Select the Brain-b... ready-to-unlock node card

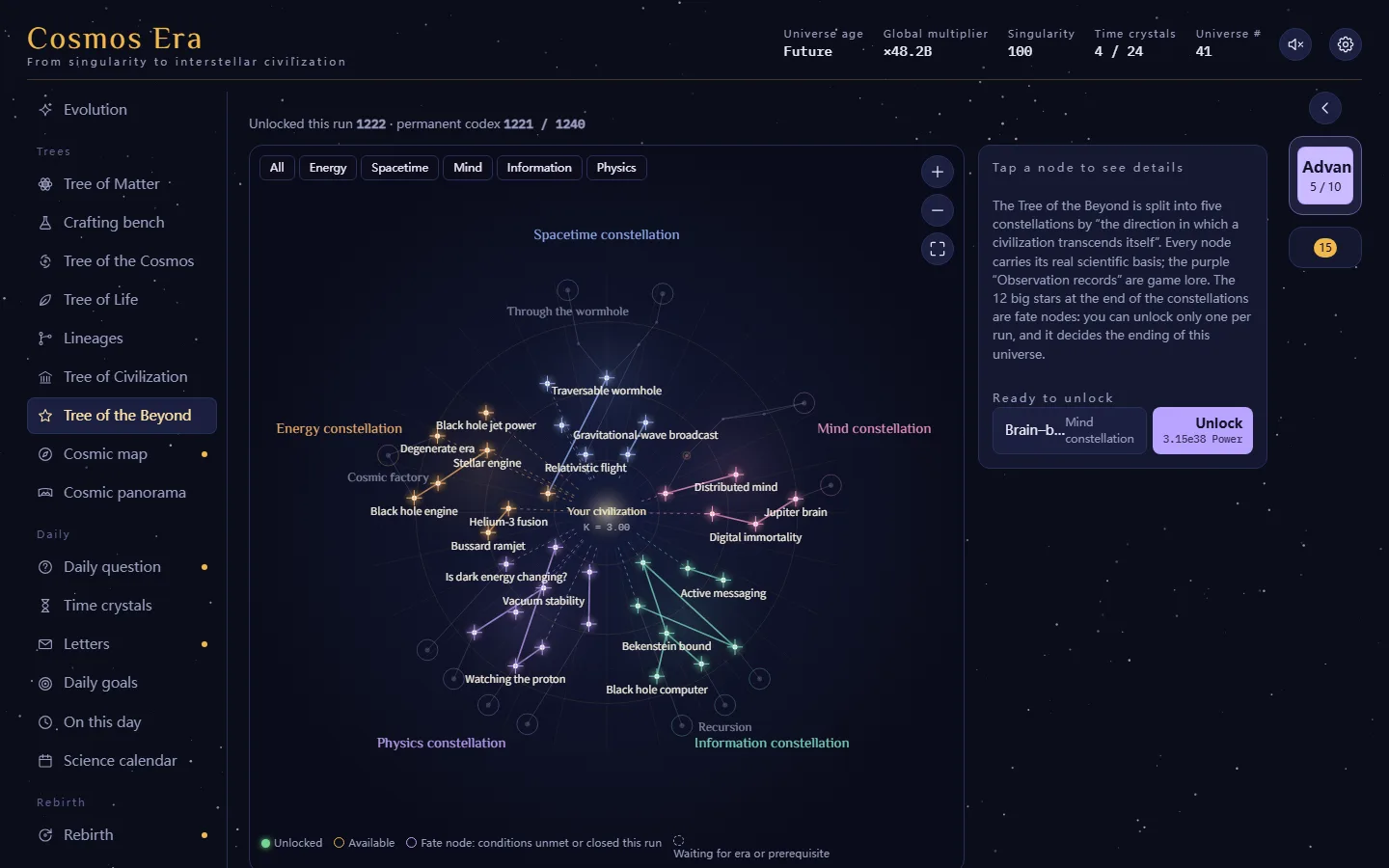(x=1070, y=430)
